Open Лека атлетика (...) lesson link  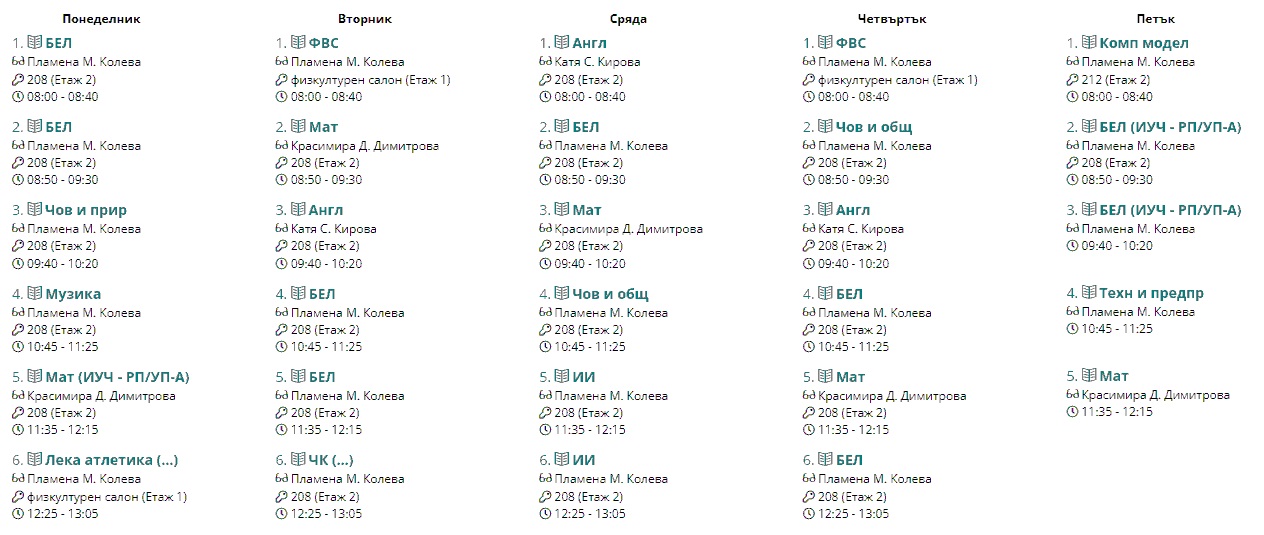[x=111, y=460]
